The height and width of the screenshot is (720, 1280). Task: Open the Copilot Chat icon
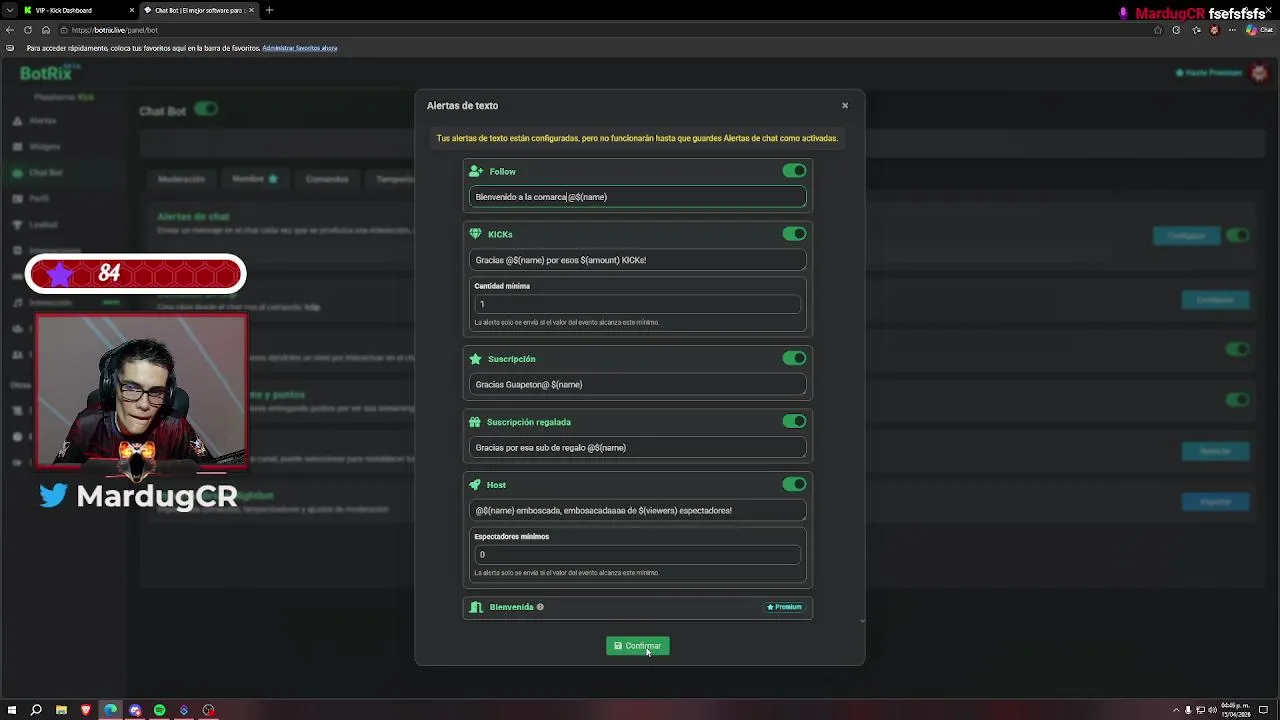click(1250, 30)
